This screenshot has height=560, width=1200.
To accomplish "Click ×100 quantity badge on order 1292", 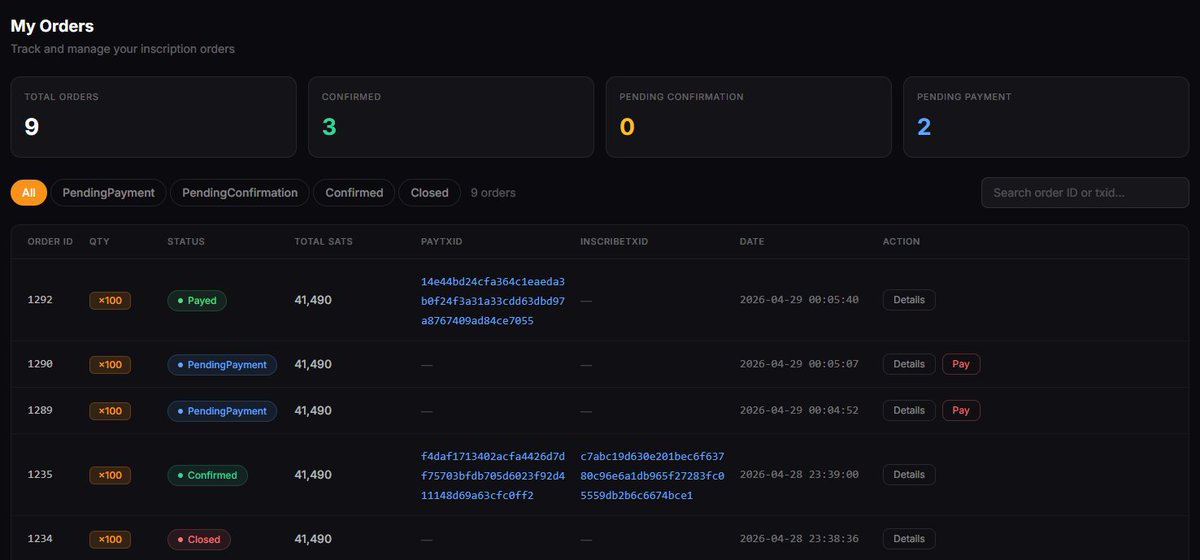I will click(110, 300).
